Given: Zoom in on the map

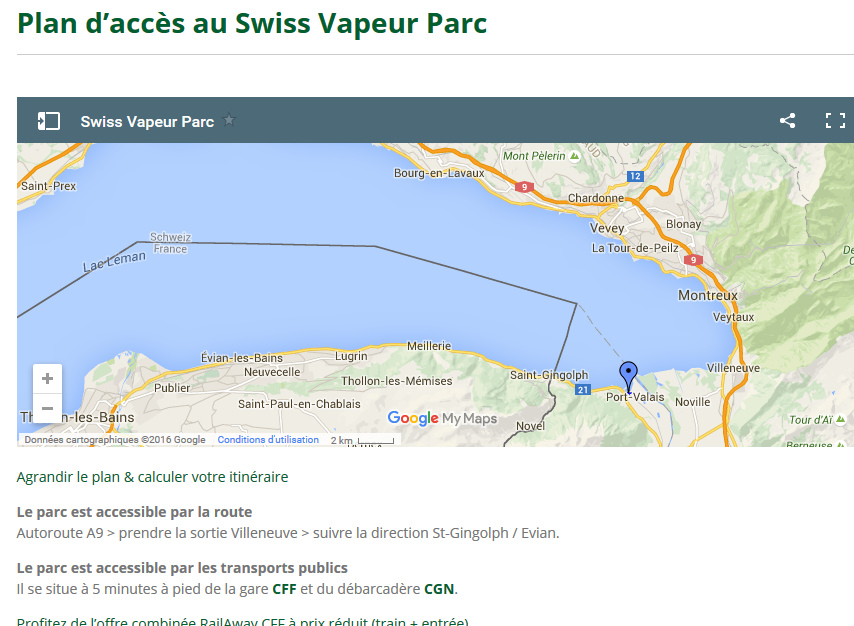Looking at the screenshot, I should click(47, 379).
